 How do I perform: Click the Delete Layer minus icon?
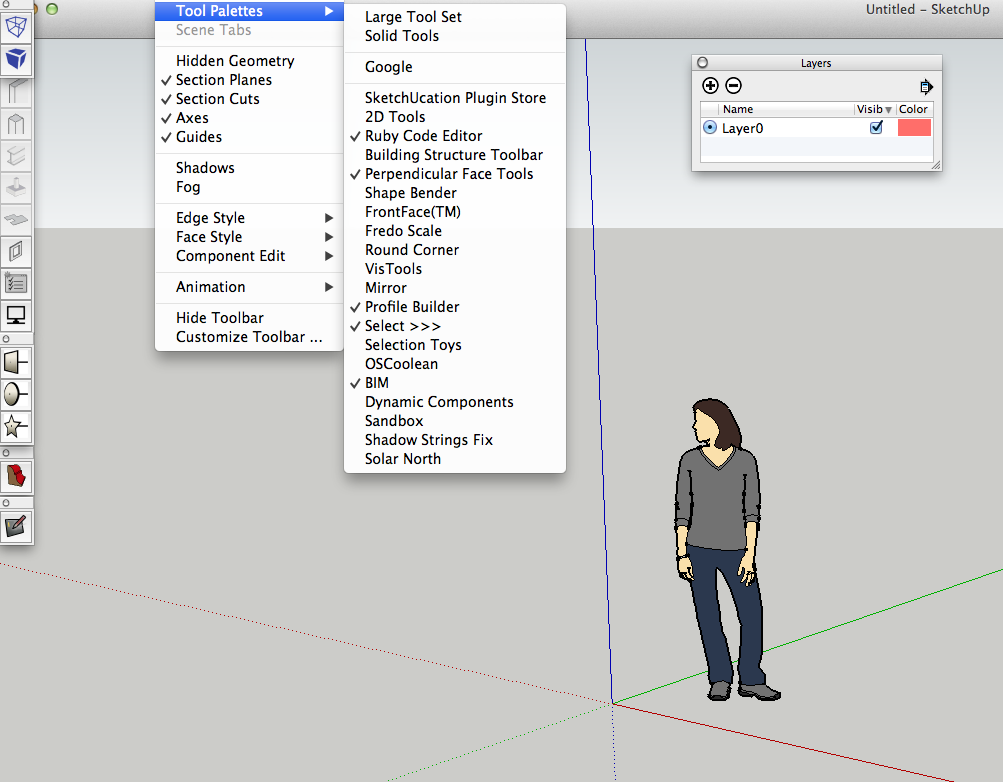point(733,87)
